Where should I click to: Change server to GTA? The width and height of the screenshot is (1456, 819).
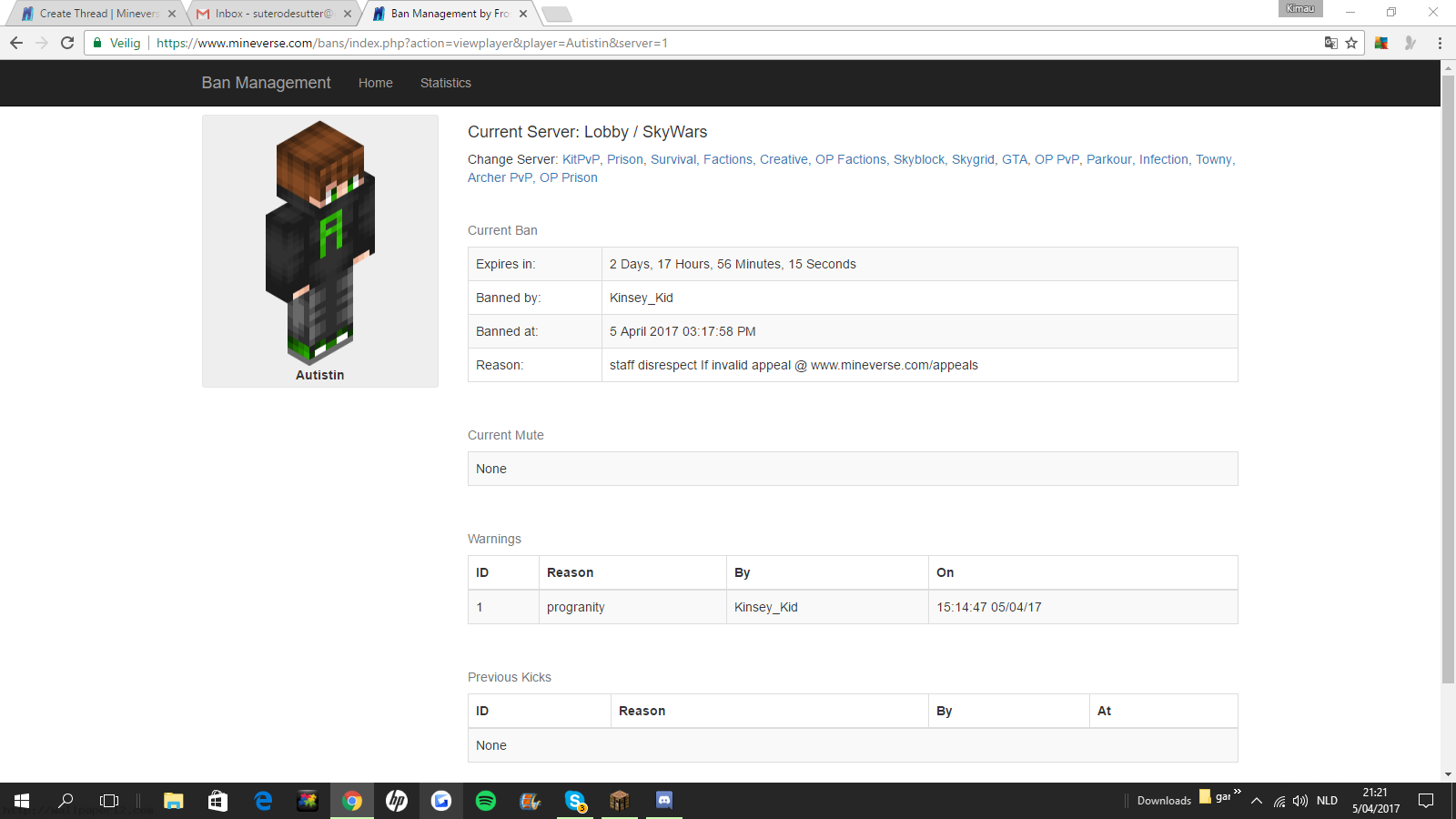(x=1014, y=159)
